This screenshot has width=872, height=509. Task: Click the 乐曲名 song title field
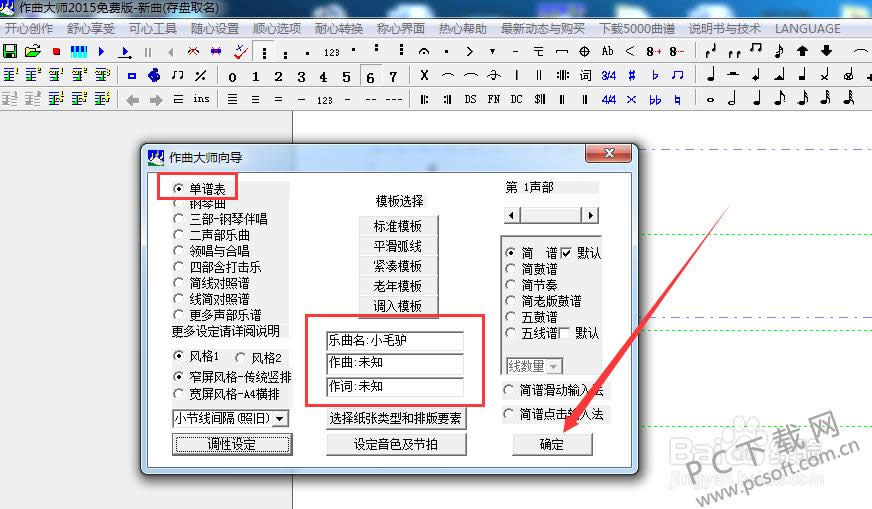[395, 341]
